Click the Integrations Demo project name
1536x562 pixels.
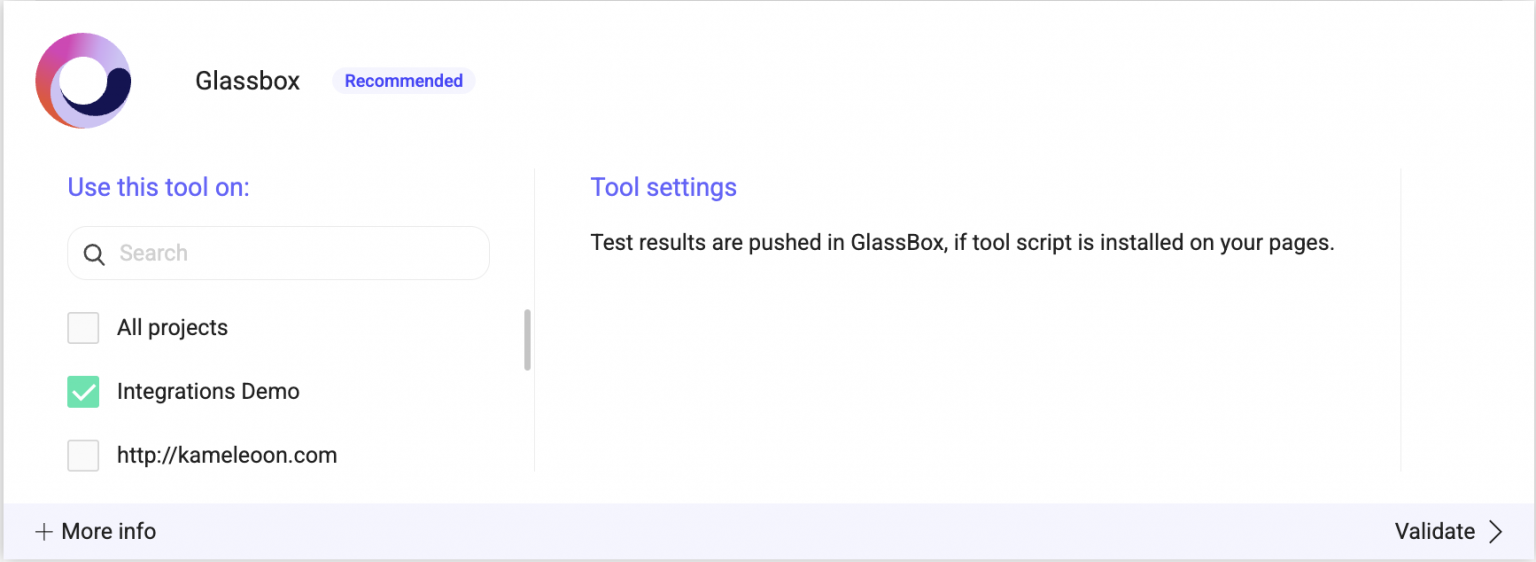click(208, 392)
